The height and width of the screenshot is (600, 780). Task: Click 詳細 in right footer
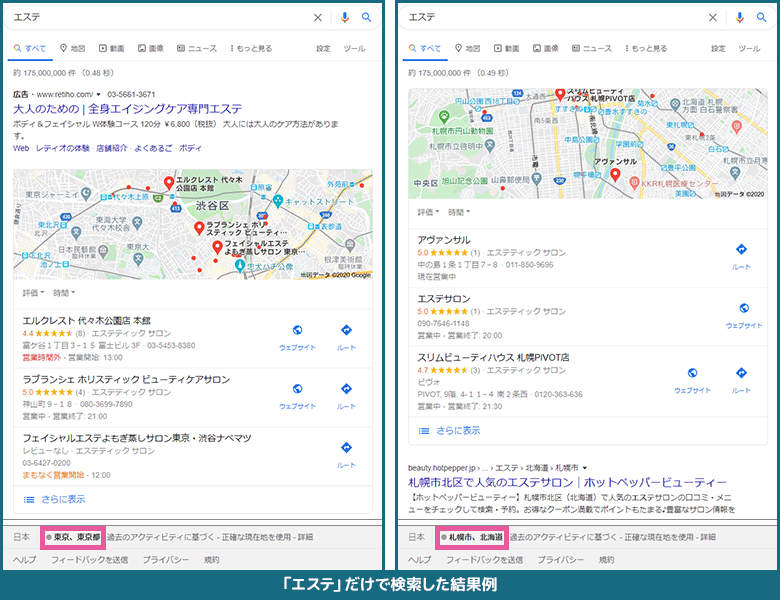[x=708, y=537]
